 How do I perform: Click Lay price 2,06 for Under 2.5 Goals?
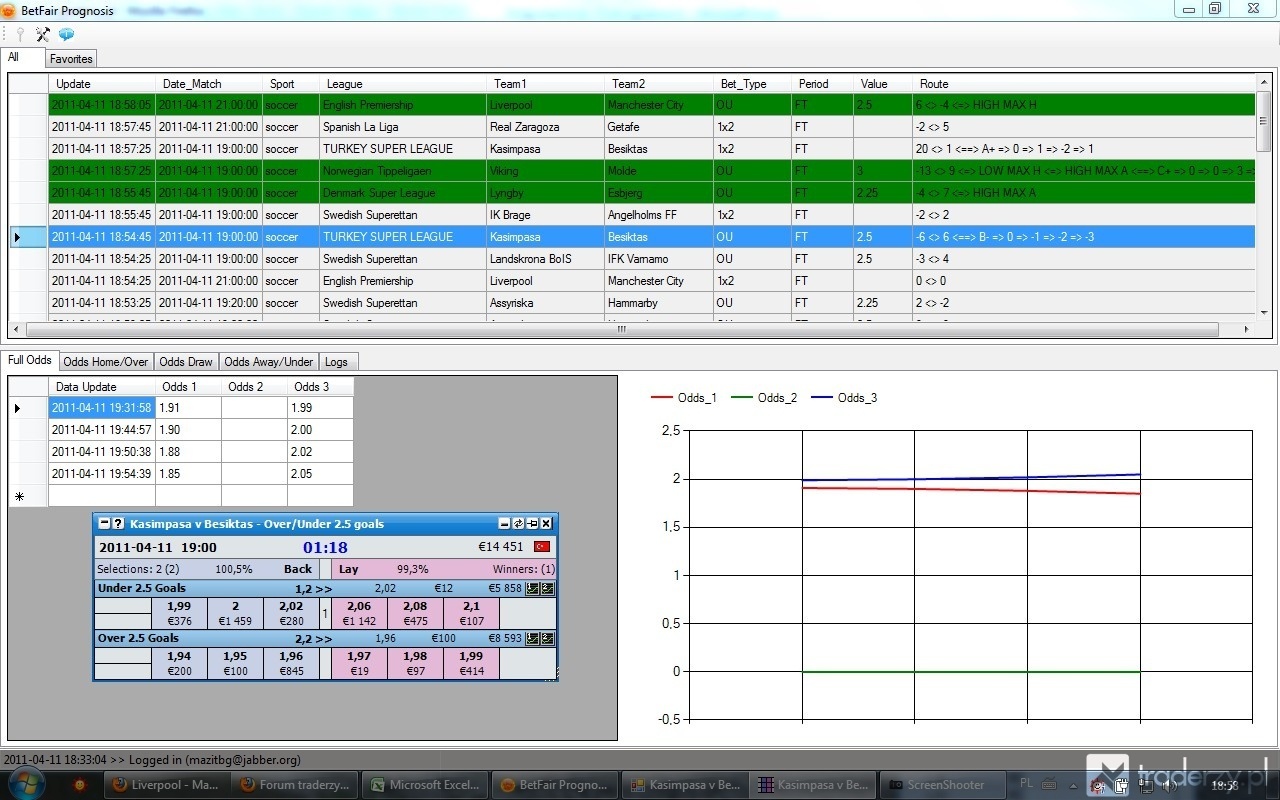[360, 614]
